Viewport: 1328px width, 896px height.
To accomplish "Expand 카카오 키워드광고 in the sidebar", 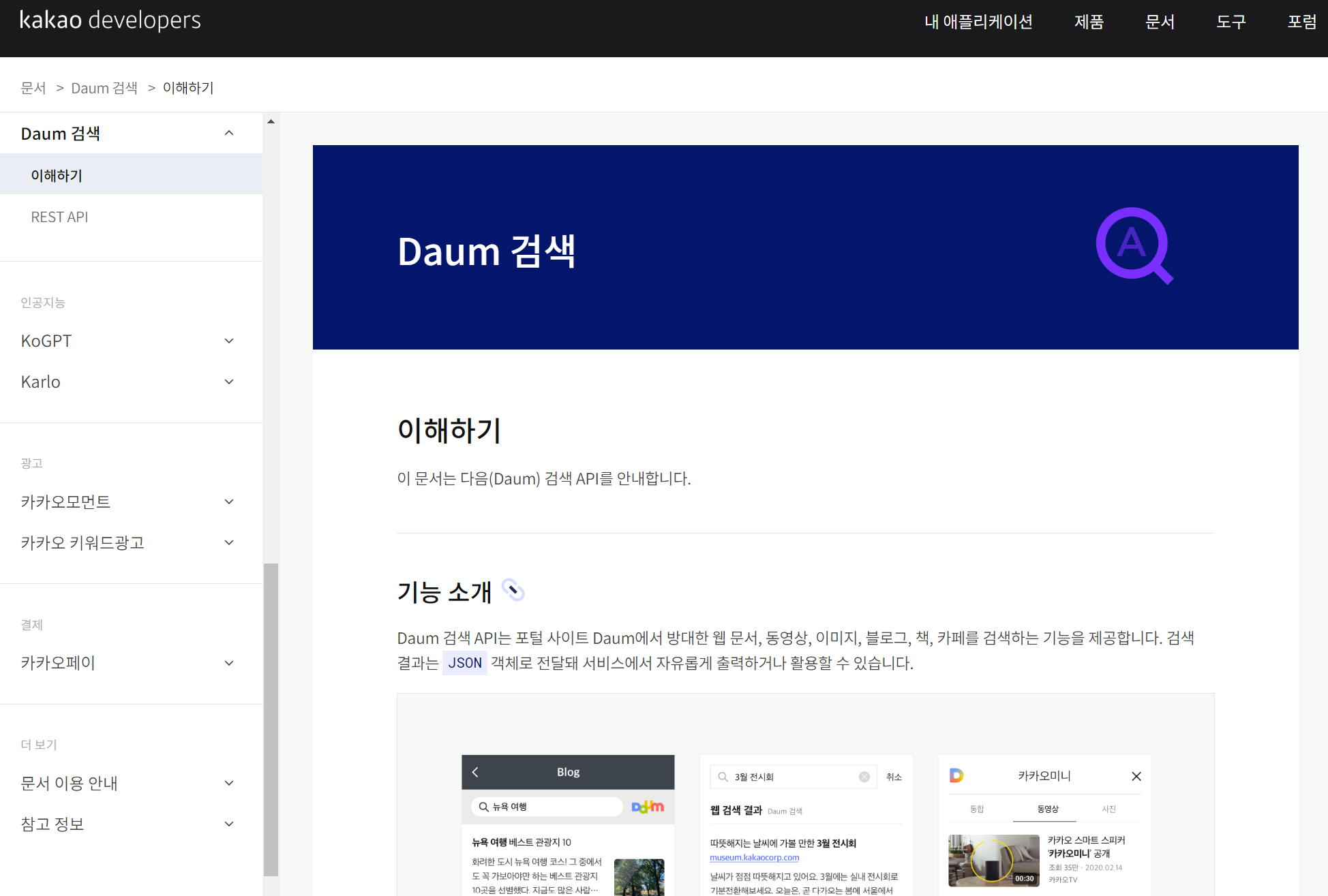I will pos(229,542).
